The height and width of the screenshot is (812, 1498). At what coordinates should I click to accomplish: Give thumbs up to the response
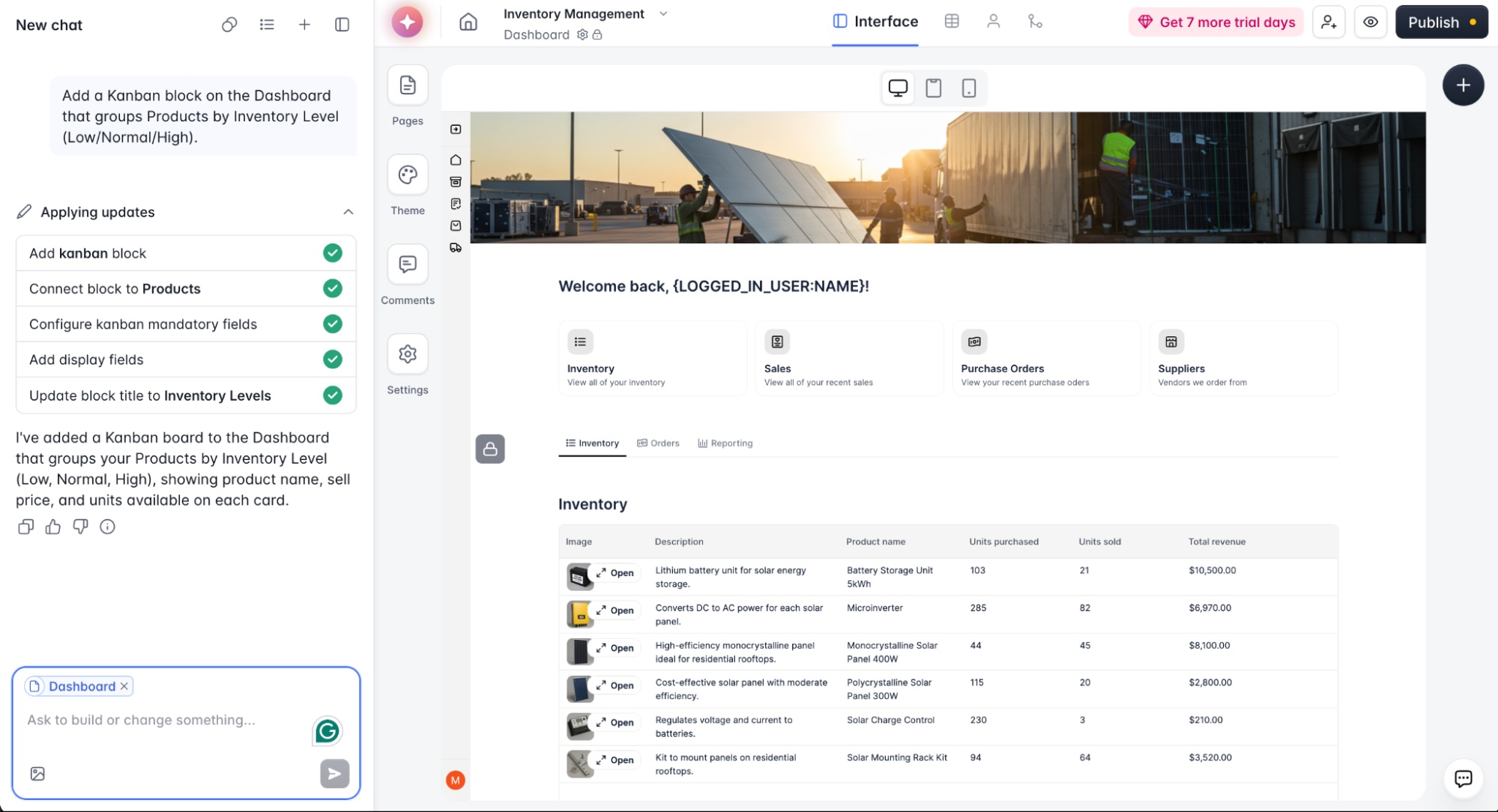click(52, 527)
